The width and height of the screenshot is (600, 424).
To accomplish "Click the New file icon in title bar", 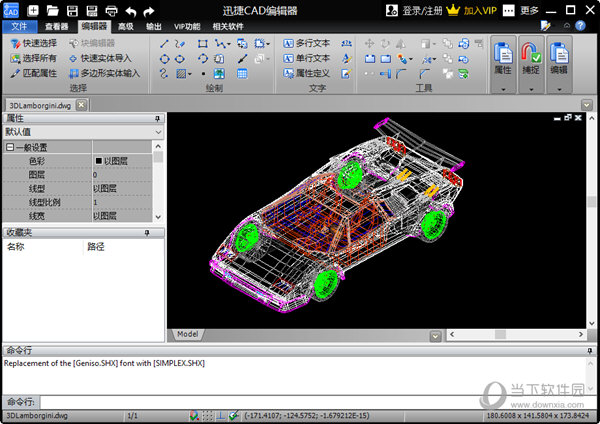I will [x=33, y=10].
